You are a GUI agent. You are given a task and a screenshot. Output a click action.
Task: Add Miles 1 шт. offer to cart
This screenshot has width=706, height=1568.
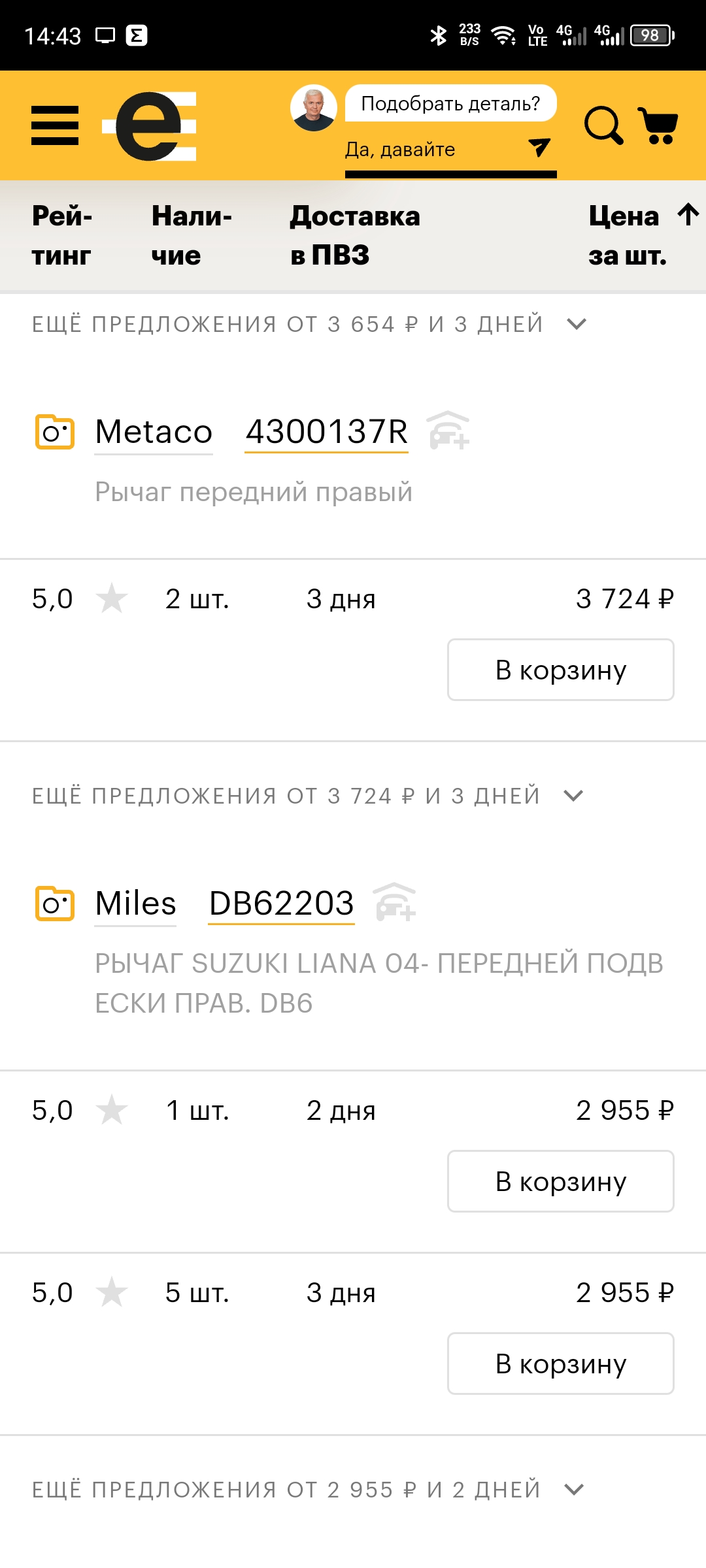[x=560, y=1181]
